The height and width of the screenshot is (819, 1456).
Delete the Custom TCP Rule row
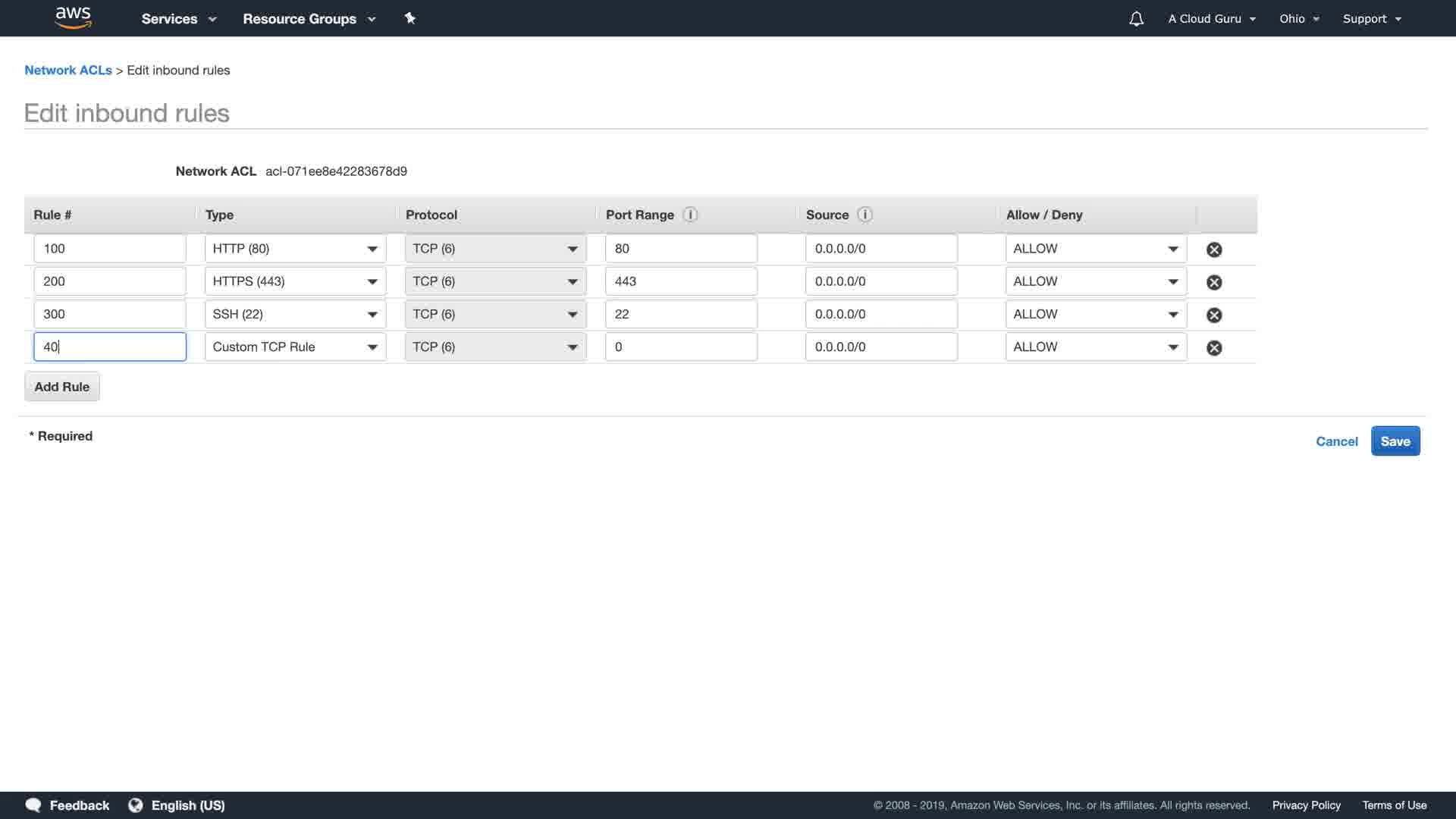1214,348
